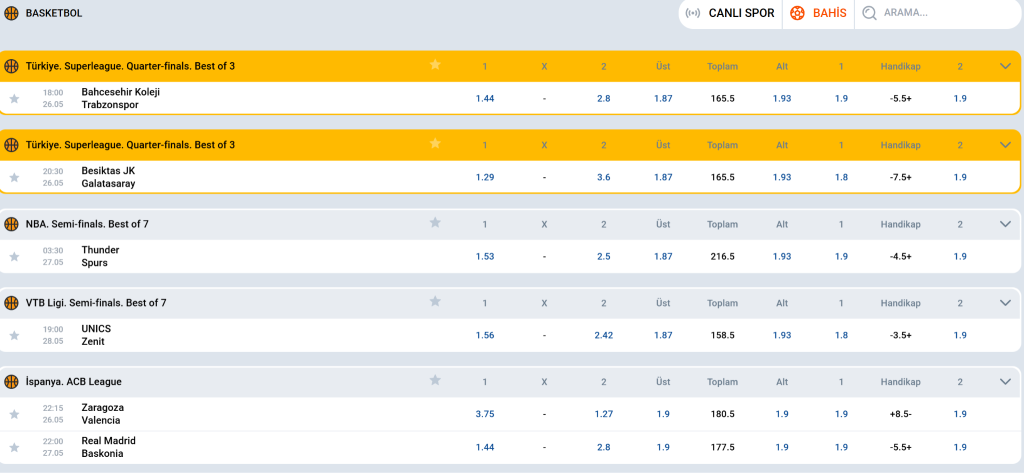This screenshot has height=473, width=1024.
Task: Star the UNICS vs Zenit match
Action: click(x=14, y=335)
